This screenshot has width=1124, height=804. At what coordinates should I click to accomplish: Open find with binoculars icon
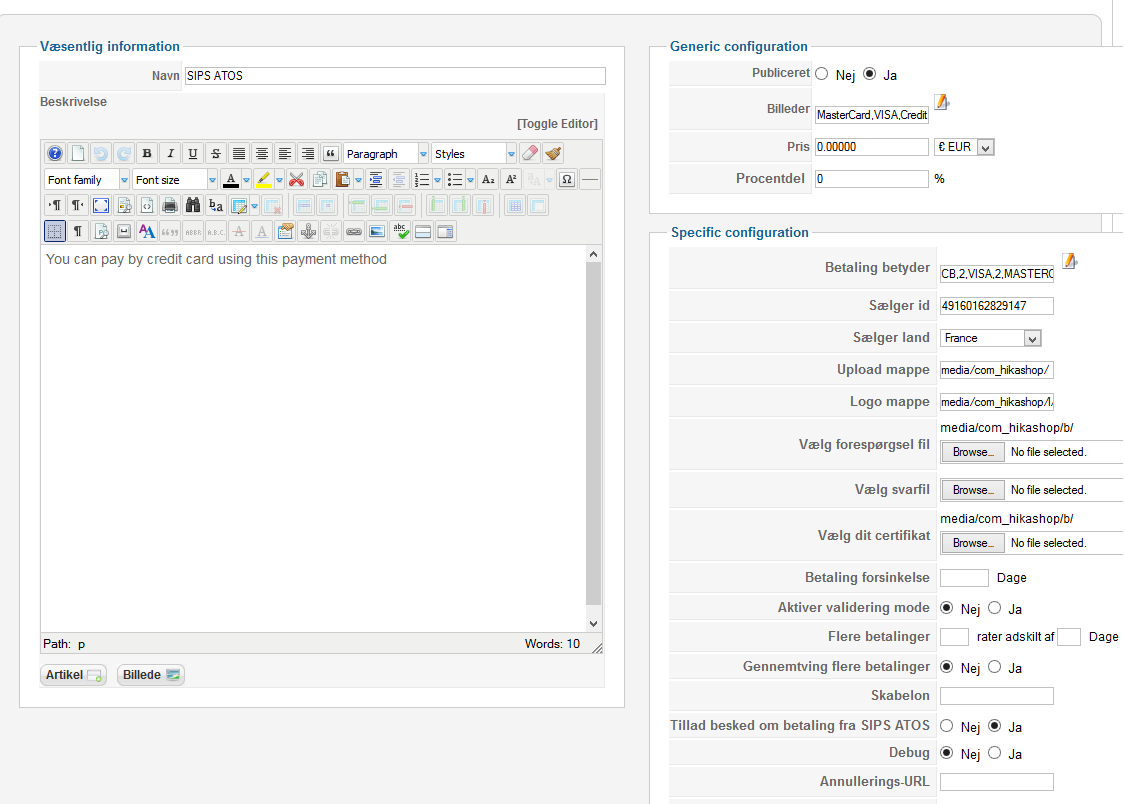(193, 206)
